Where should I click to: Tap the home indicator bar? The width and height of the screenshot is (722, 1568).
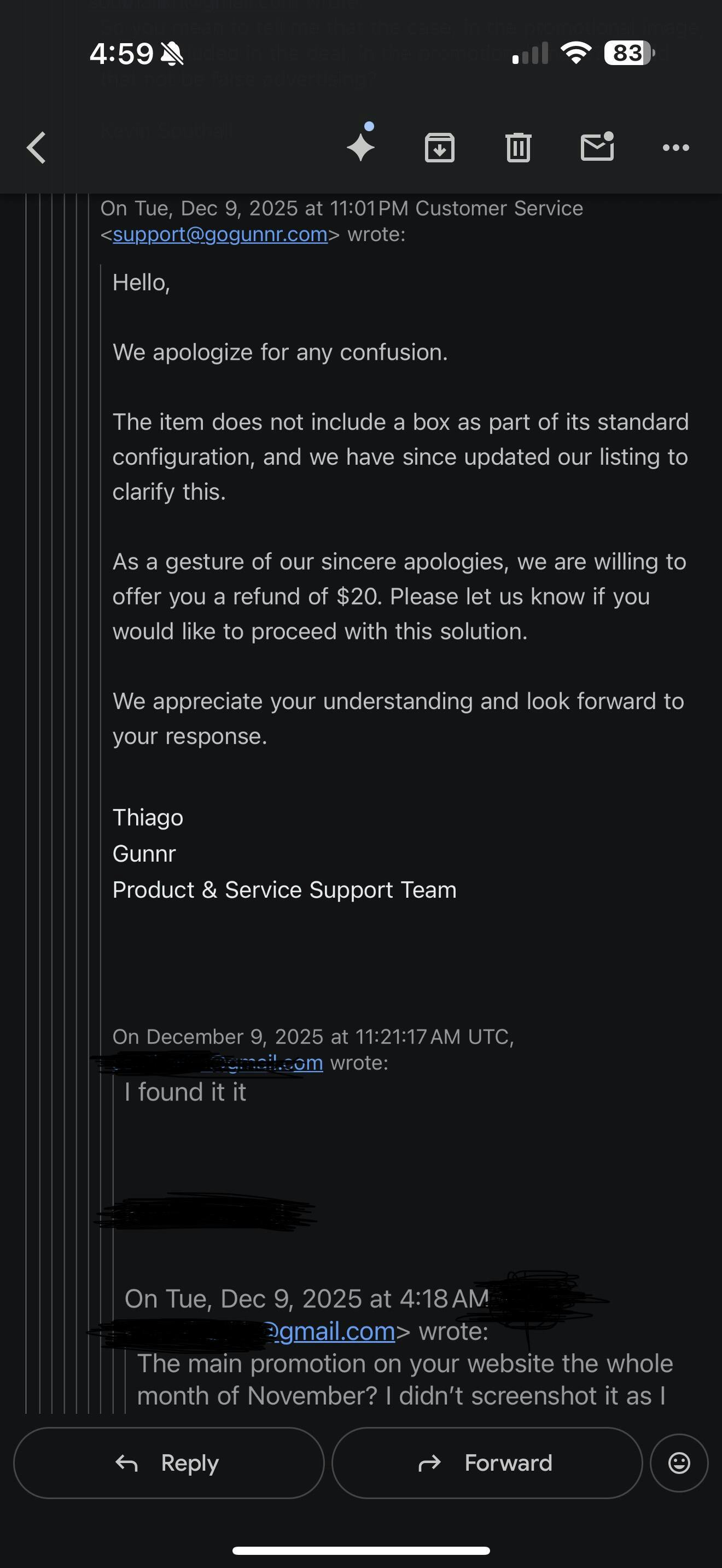pyautogui.click(x=361, y=1550)
